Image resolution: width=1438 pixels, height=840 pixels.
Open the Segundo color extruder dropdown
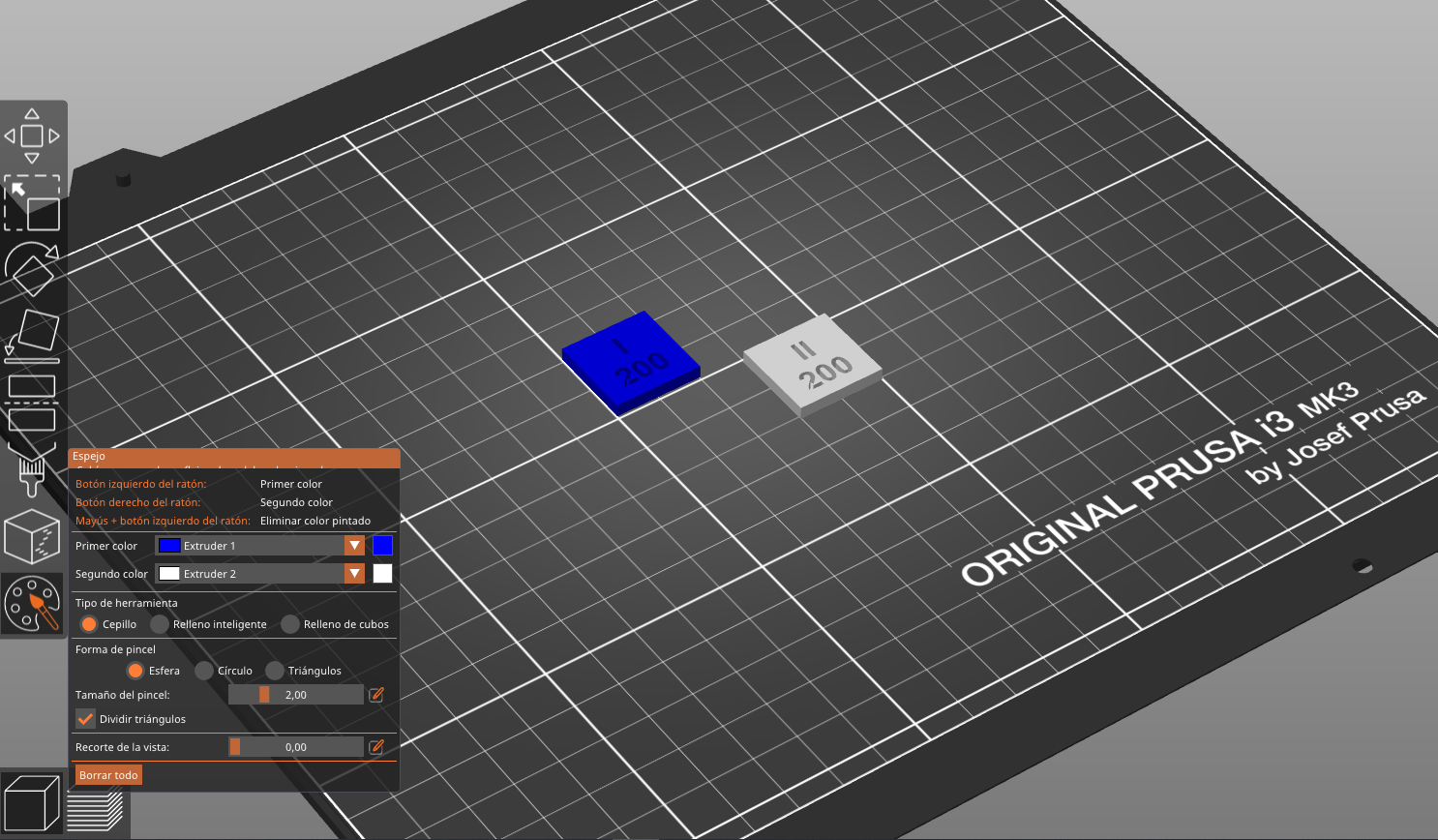(354, 573)
